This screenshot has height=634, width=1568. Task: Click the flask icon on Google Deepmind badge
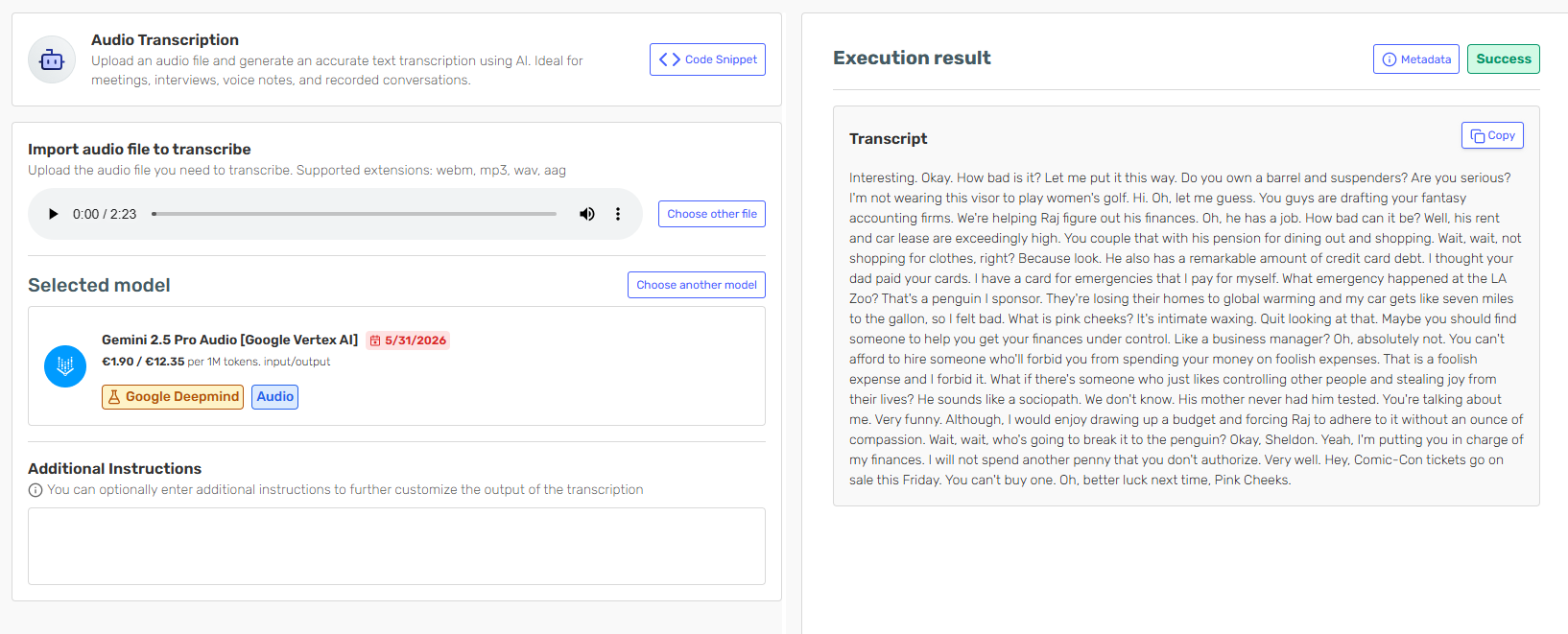(x=113, y=396)
